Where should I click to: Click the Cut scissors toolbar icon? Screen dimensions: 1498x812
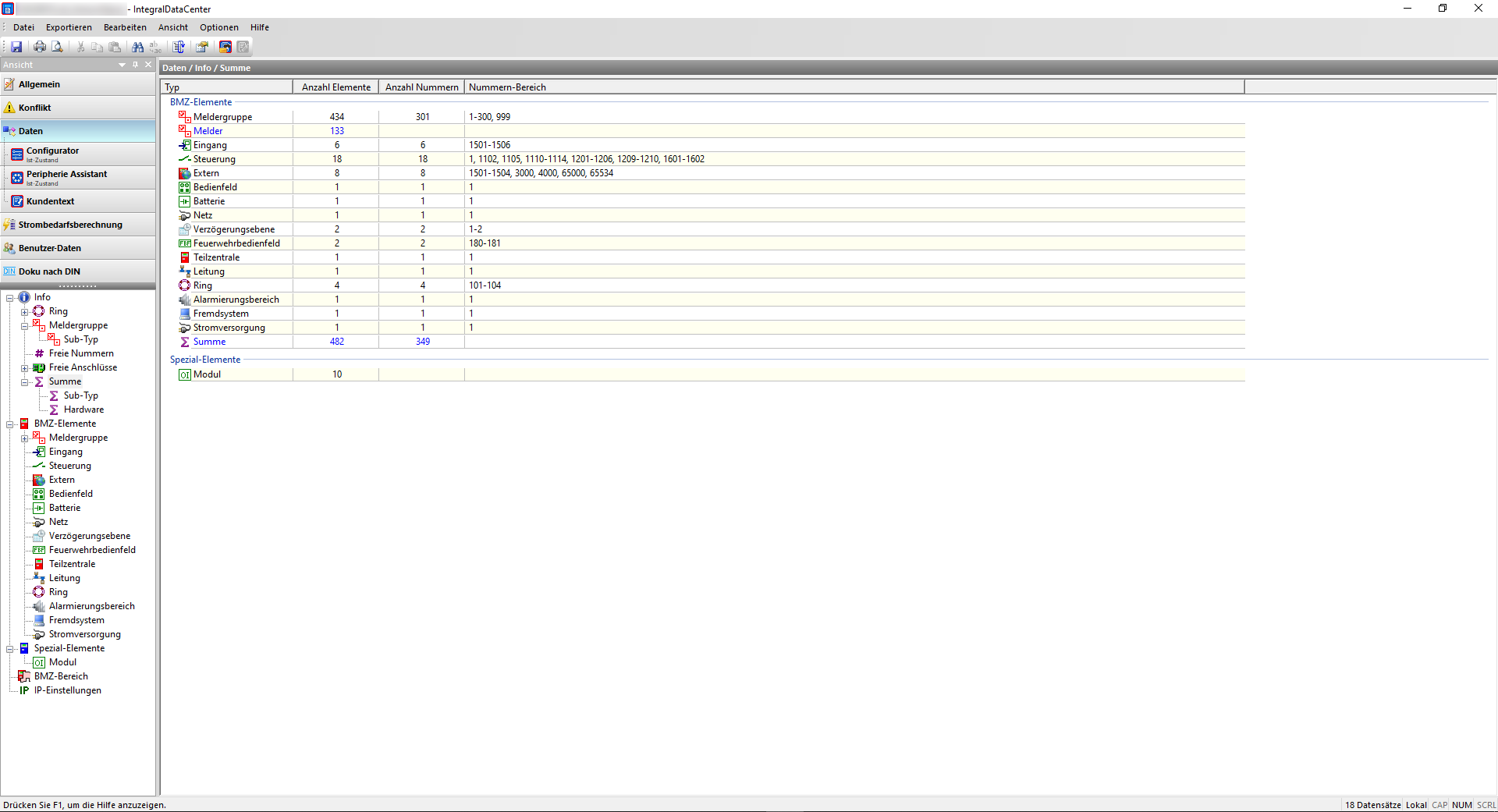[80, 47]
